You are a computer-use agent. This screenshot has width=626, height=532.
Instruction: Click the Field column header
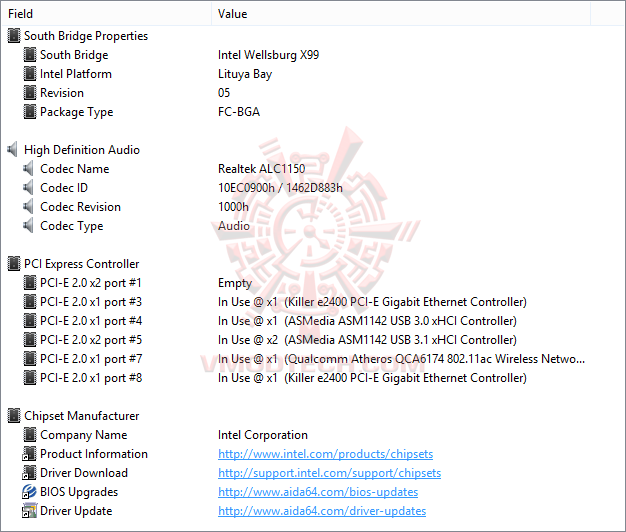(x=106, y=14)
